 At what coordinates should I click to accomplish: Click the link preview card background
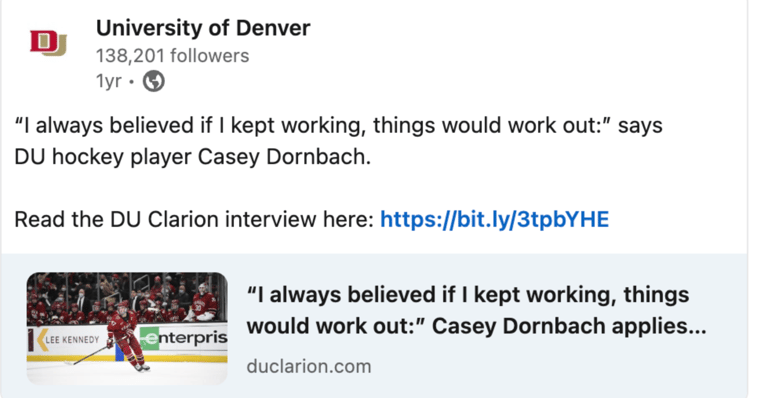pyautogui.click(x=374, y=325)
